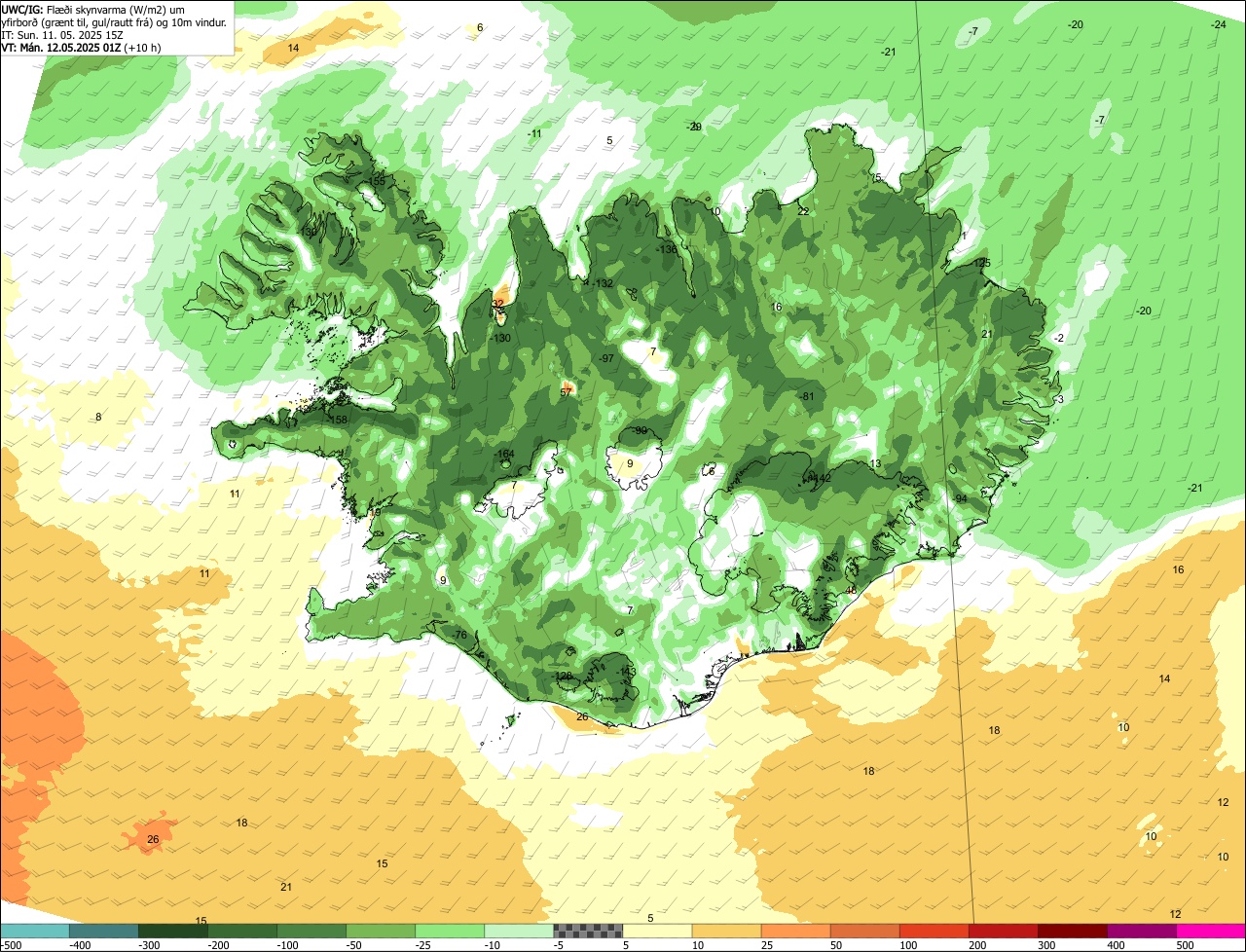Select the -400 to -300 legend swatch
Screen dimensions: 1246x952
104,931
